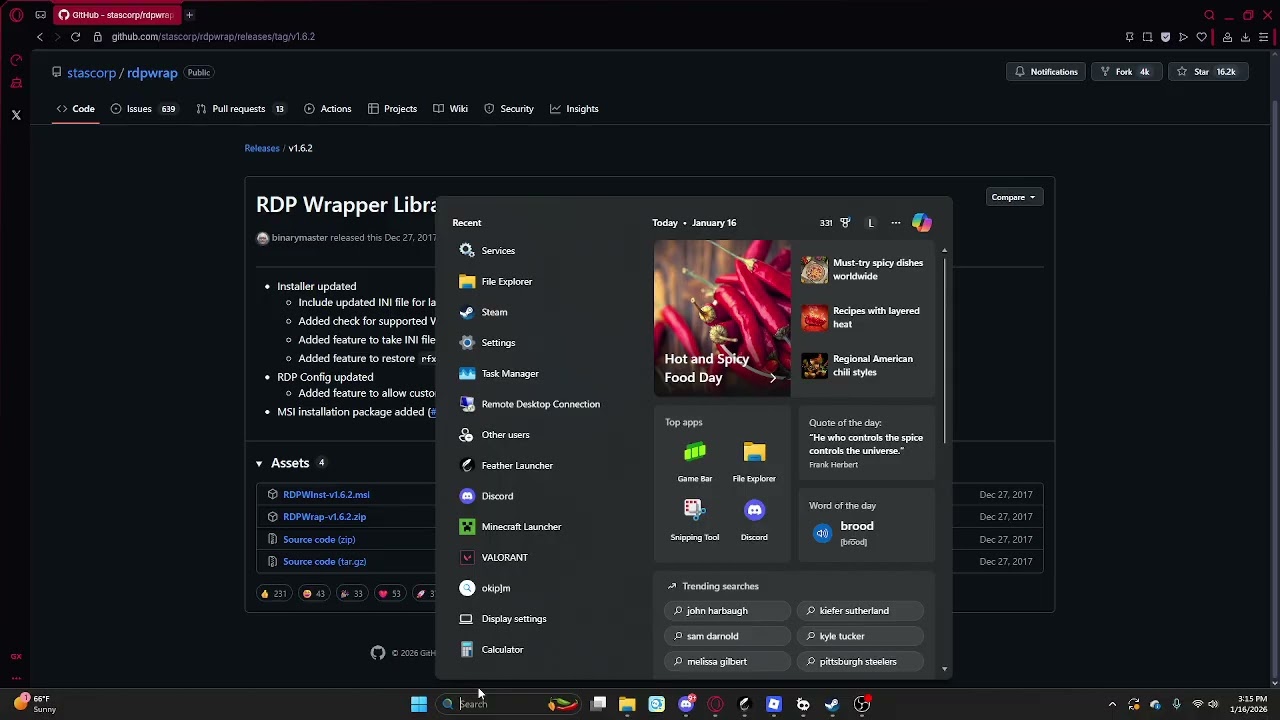Go to the Actions tab
The height and width of the screenshot is (720, 1280).
tap(328, 109)
